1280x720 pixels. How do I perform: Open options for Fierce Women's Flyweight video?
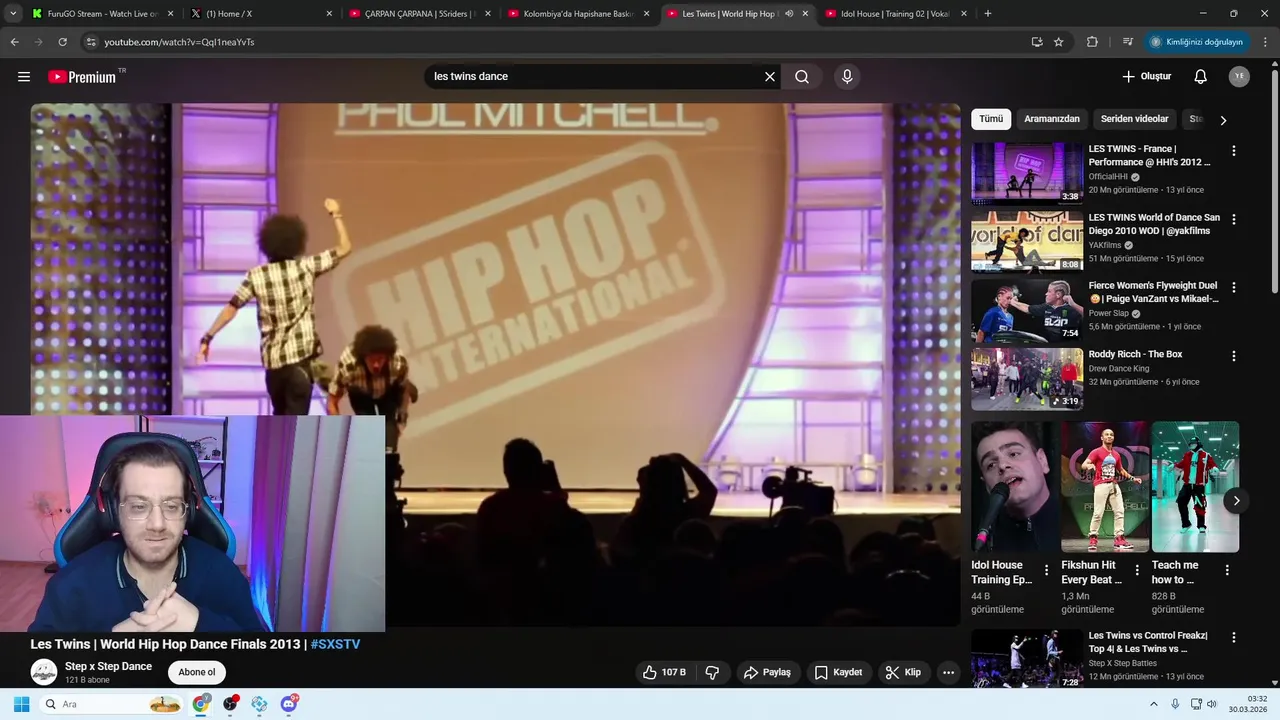click(1233, 288)
